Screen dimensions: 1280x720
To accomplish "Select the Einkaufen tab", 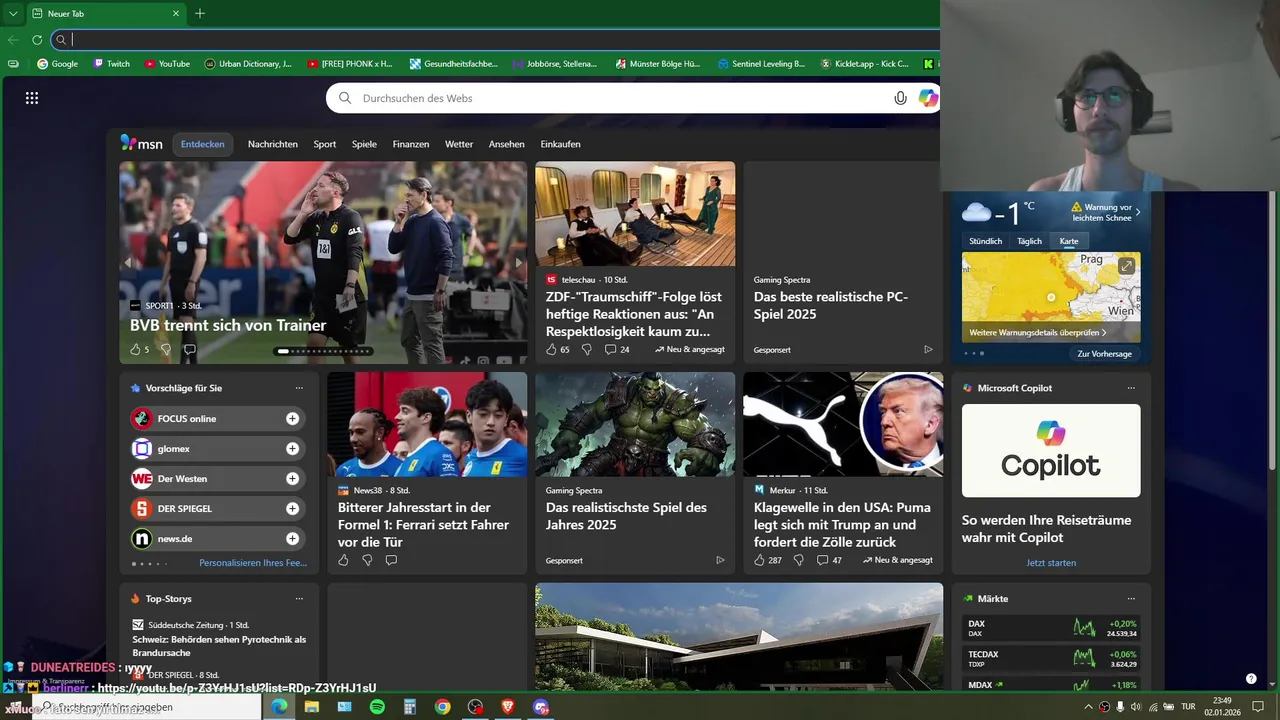I will (560, 144).
